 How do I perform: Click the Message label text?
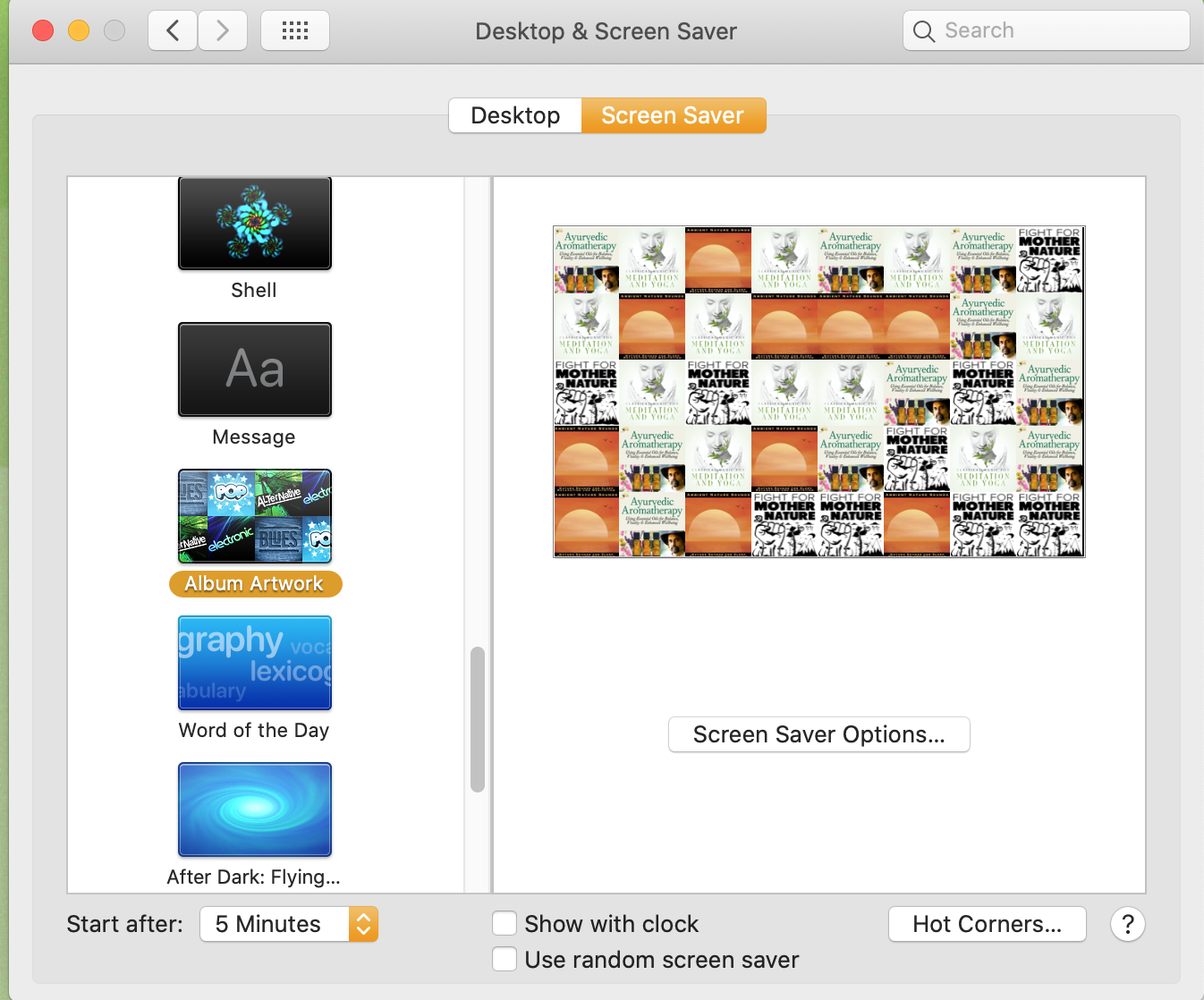pyautogui.click(x=254, y=437)
